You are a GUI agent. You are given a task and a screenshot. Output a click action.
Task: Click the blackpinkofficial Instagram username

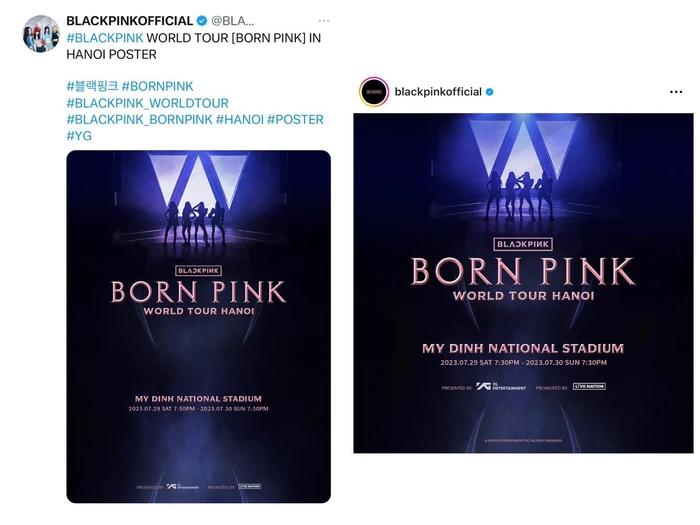pos(438,92)
